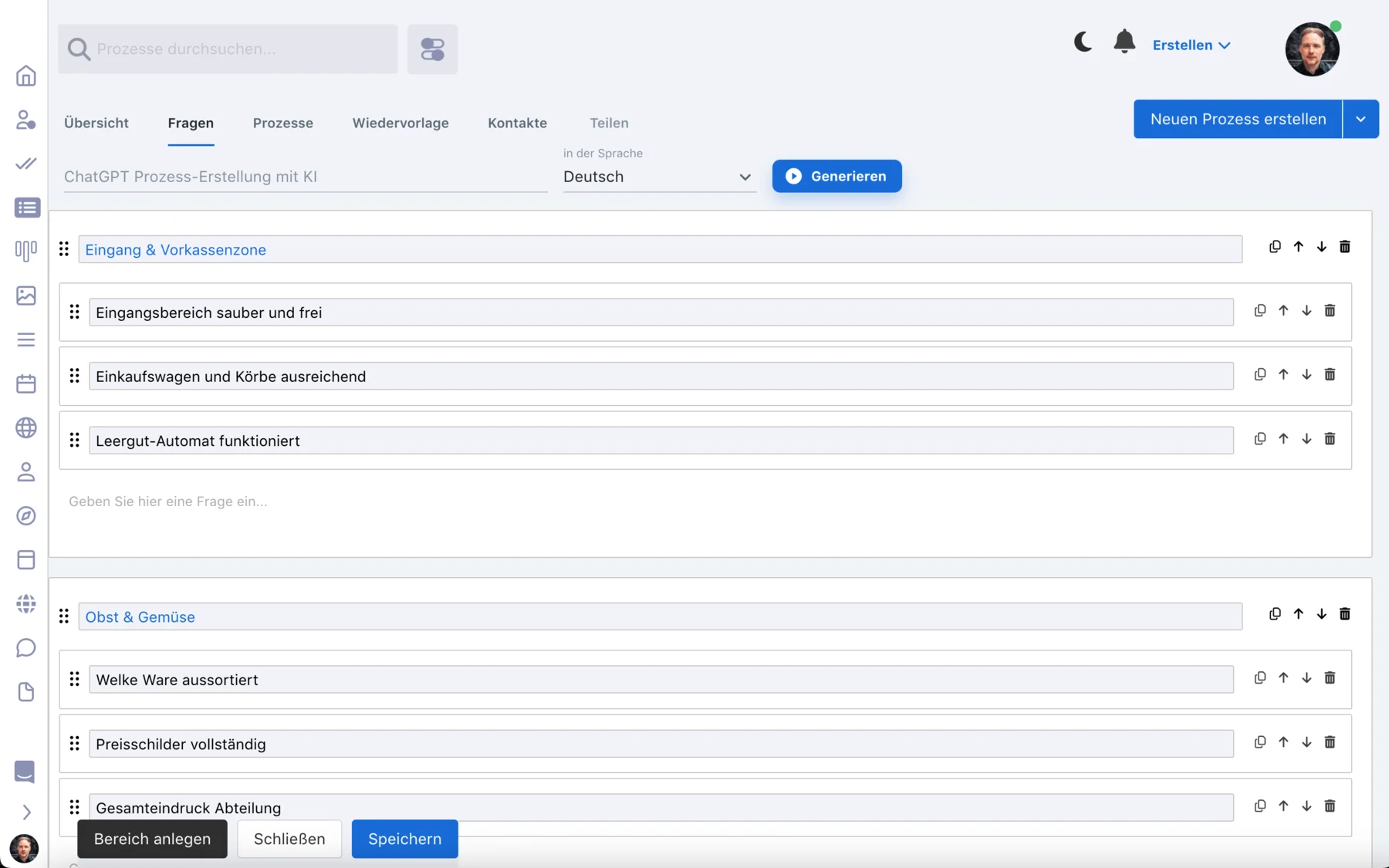This screenshot has height=868, width=1389.
Task: Duplicate question Welke Ware aussortiert
Action: [x=1260, y=677]
